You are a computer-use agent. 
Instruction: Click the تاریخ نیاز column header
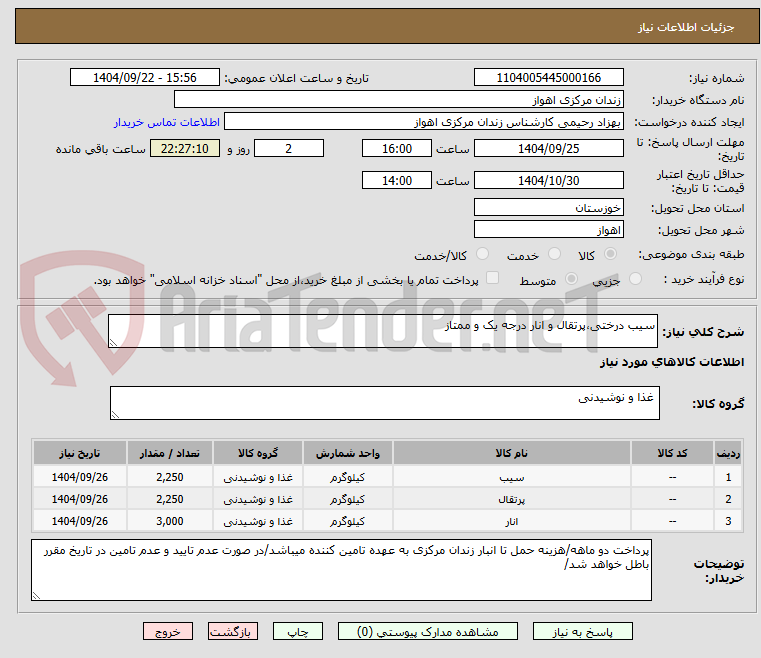point(80,453)
